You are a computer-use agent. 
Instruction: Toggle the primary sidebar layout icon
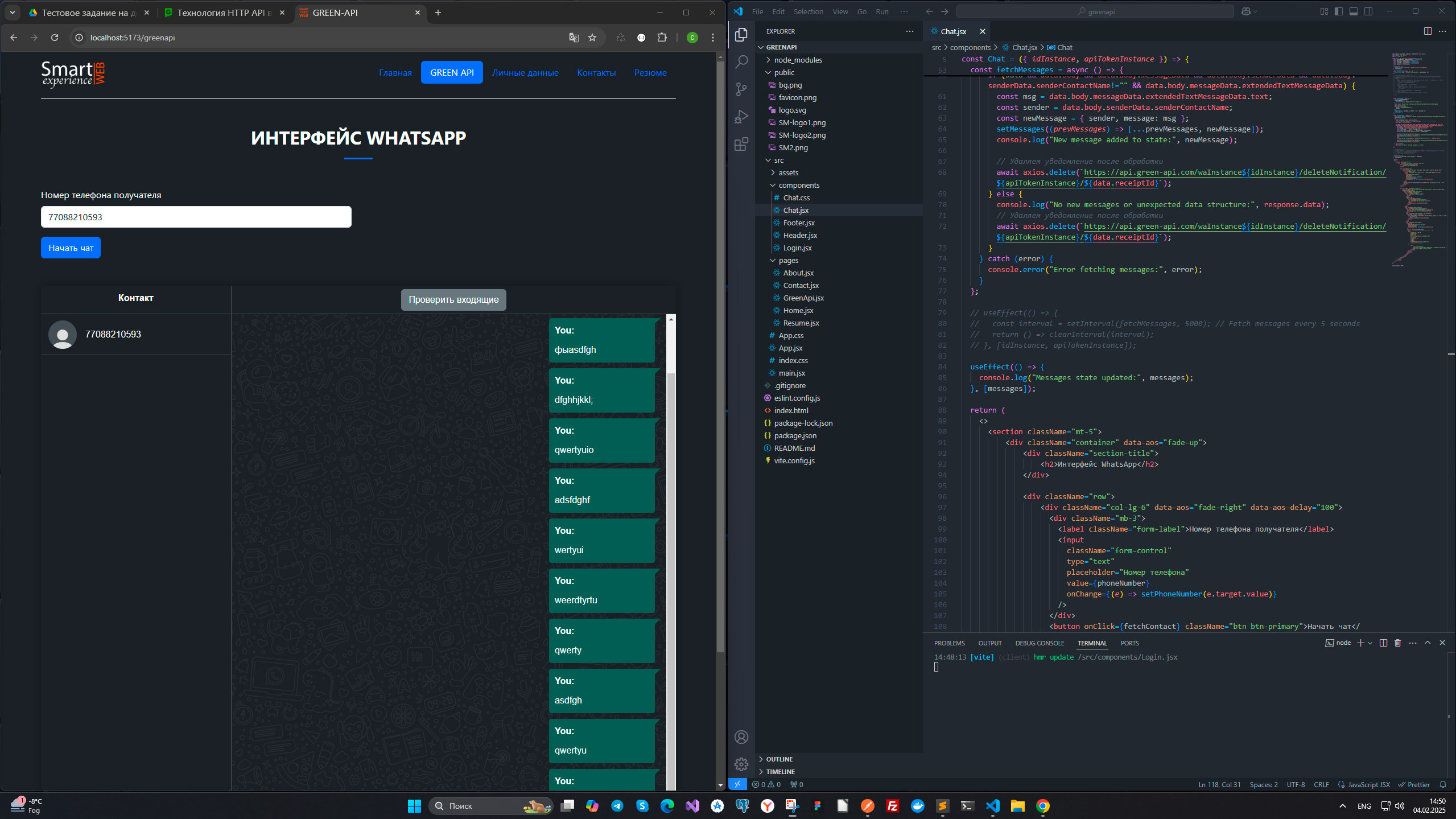[x=1339, y=11]
